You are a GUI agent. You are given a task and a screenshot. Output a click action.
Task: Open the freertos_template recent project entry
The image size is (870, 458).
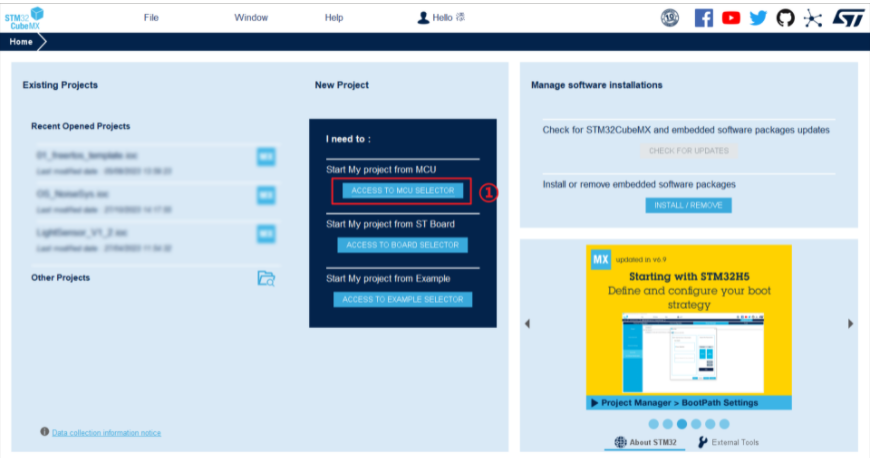(x=156, y=163)
